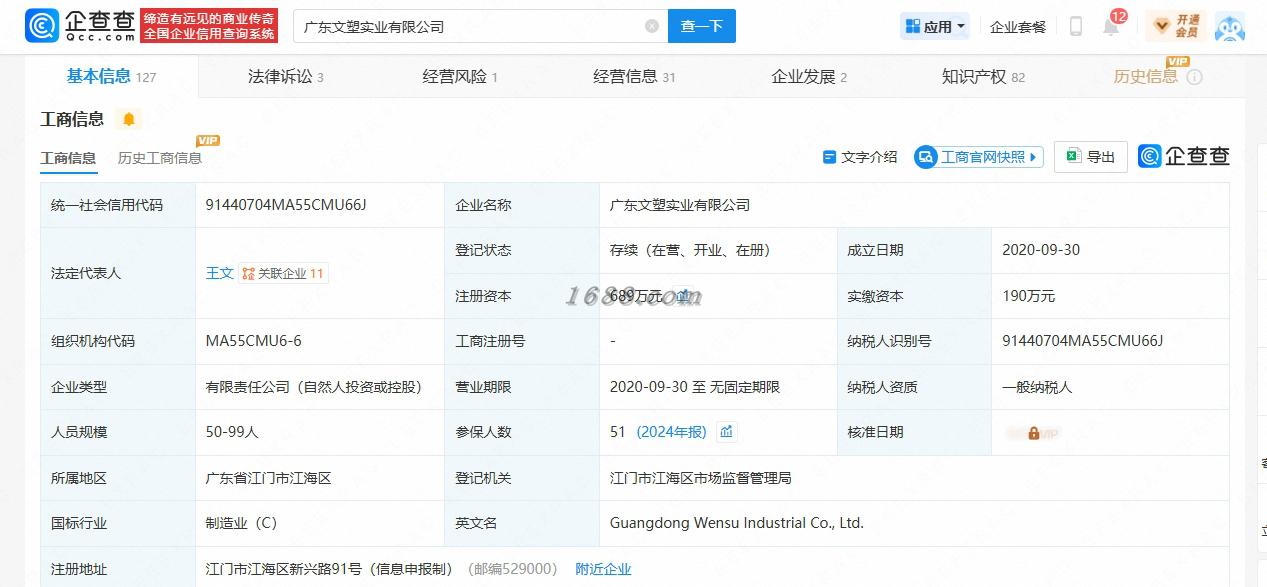Open notifications bell with 12 badge
This screenshot has height=587, width=1267.
pos(1112,25)
